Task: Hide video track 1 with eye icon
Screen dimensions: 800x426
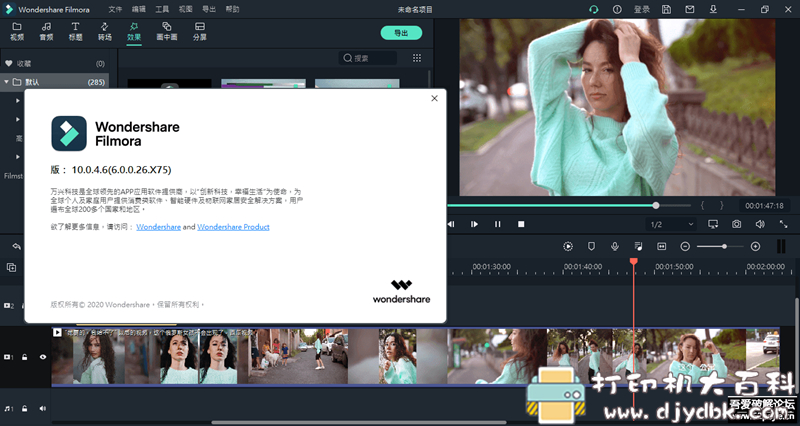Action: click(43, 357)
